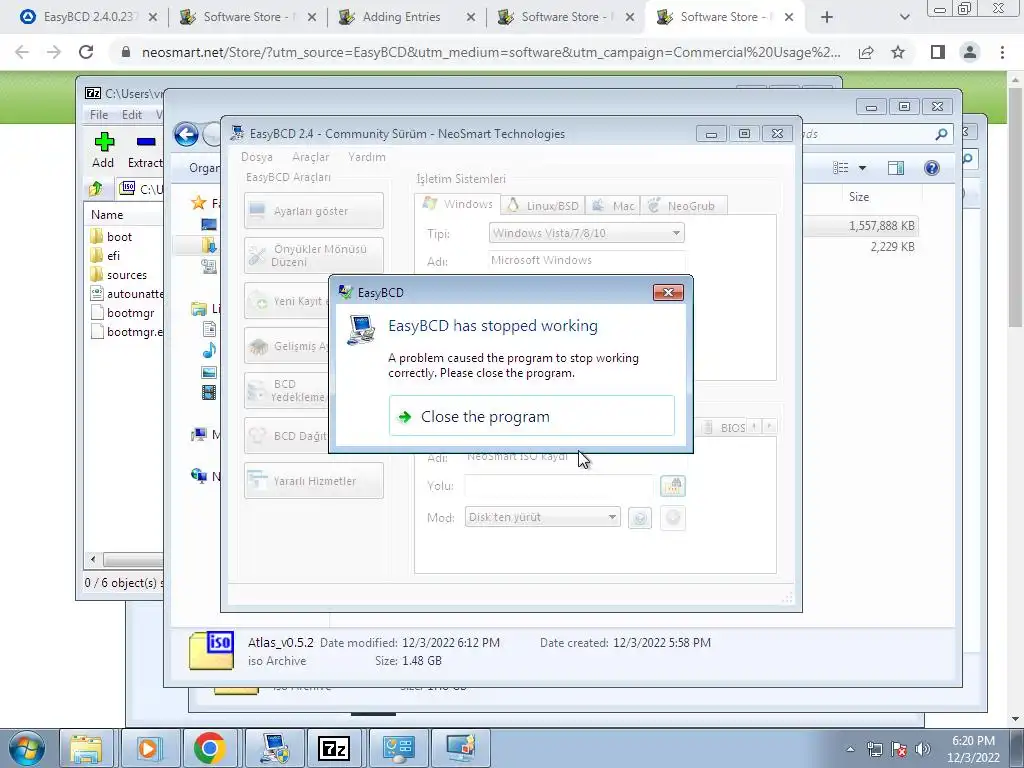Open File menu in 7-Zip
The width and height of the screenshot is (1024, 768).
(x=99, y=114)
